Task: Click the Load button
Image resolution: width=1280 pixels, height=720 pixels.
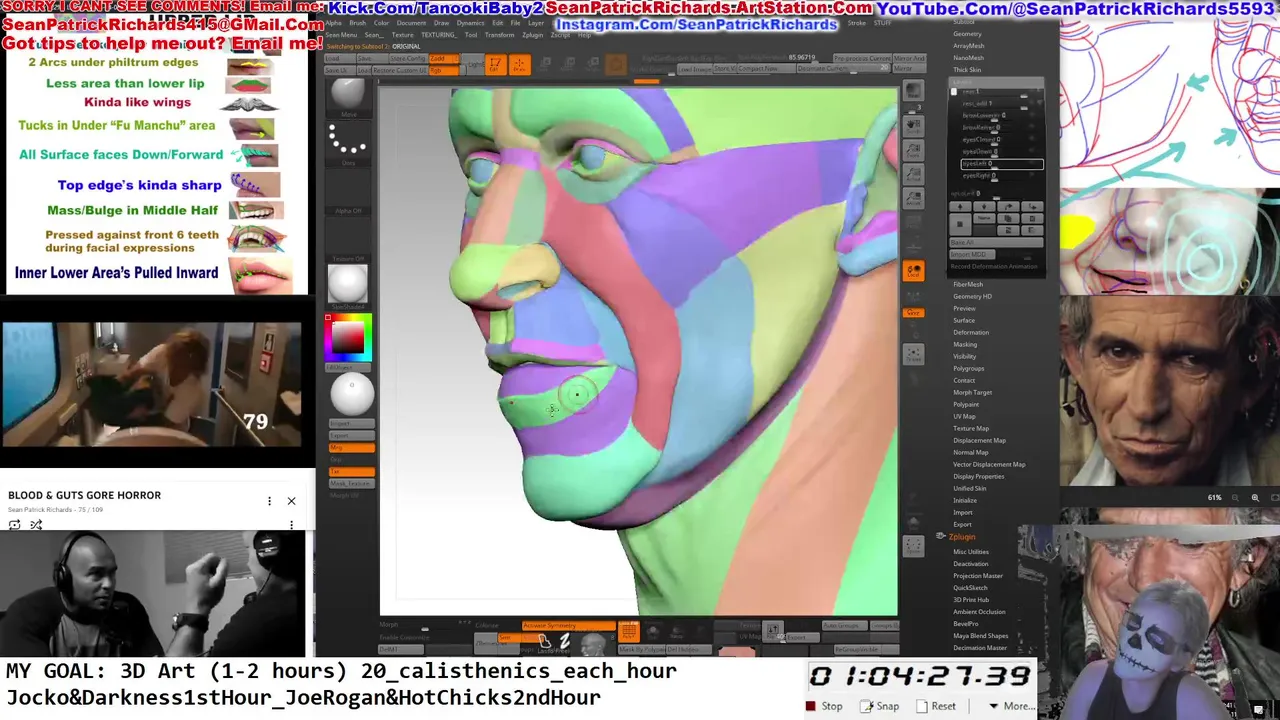Action: (339, 58)
